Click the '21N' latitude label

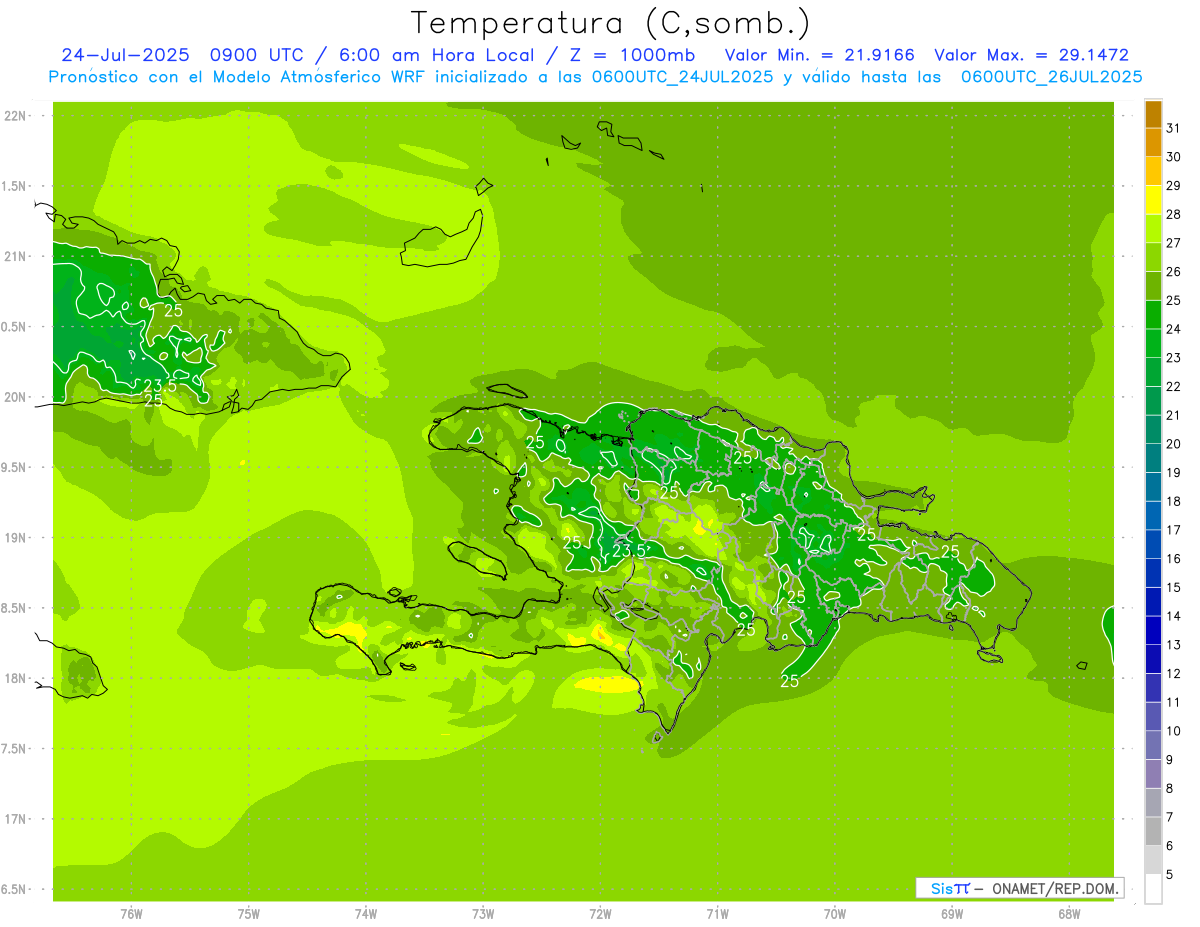(15, 256)
